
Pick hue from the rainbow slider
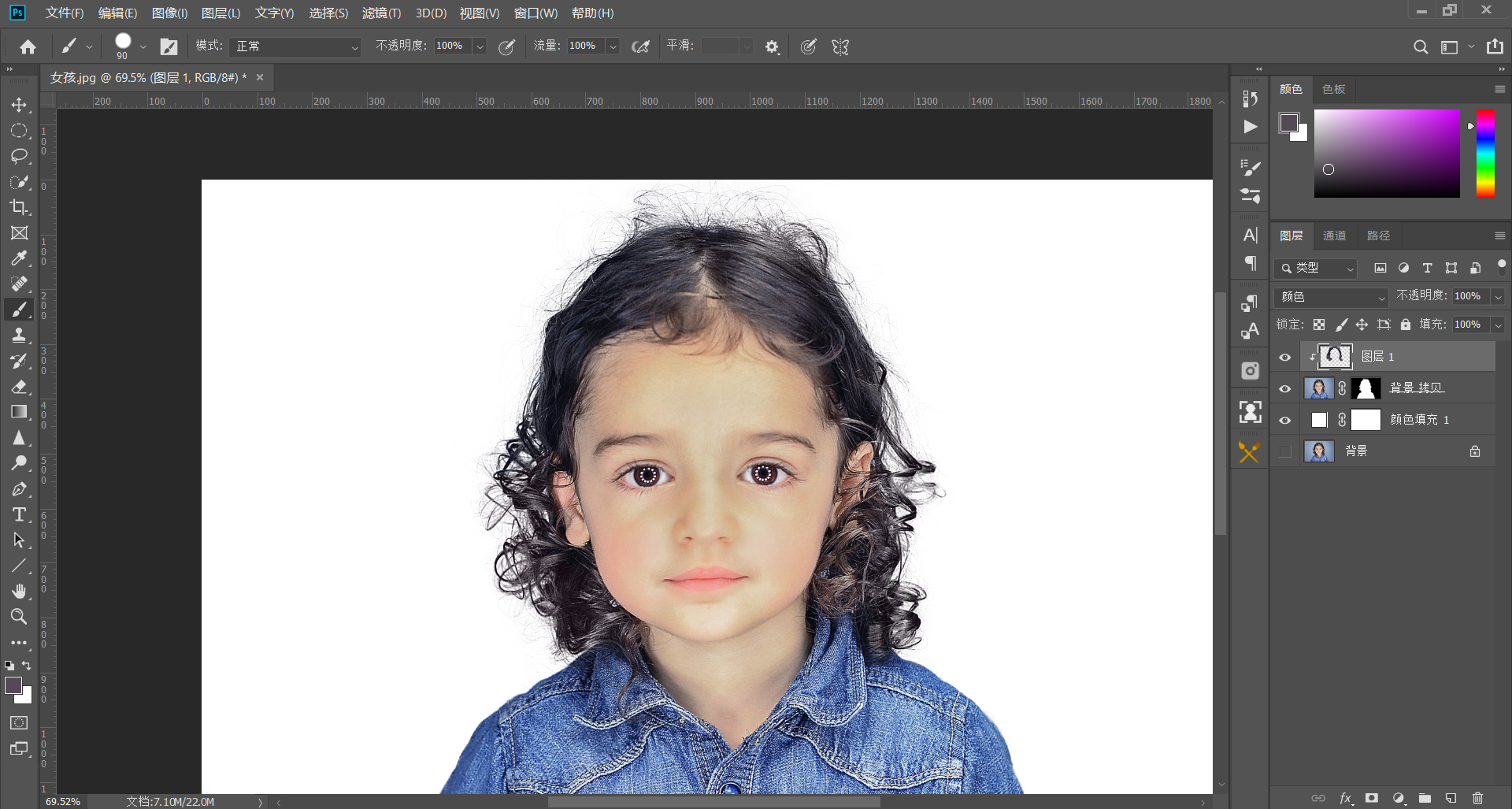1485,154
